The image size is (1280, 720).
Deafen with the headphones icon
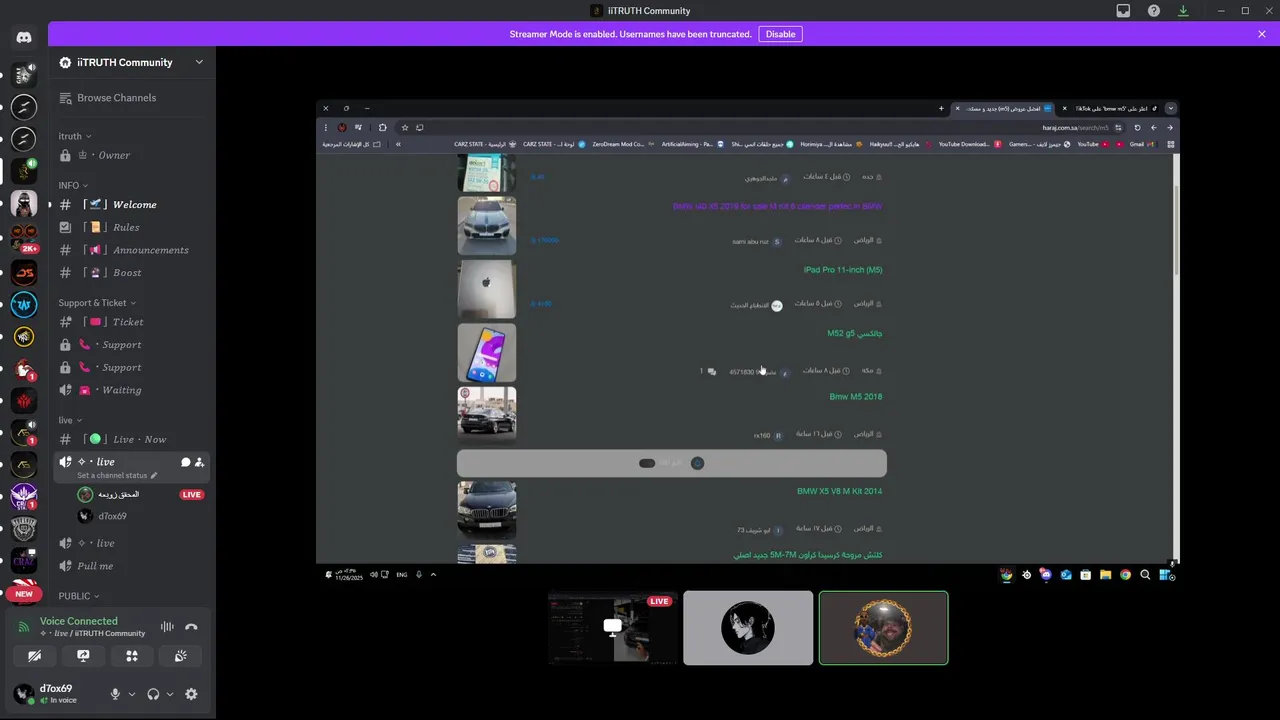[x=153, y=694]
